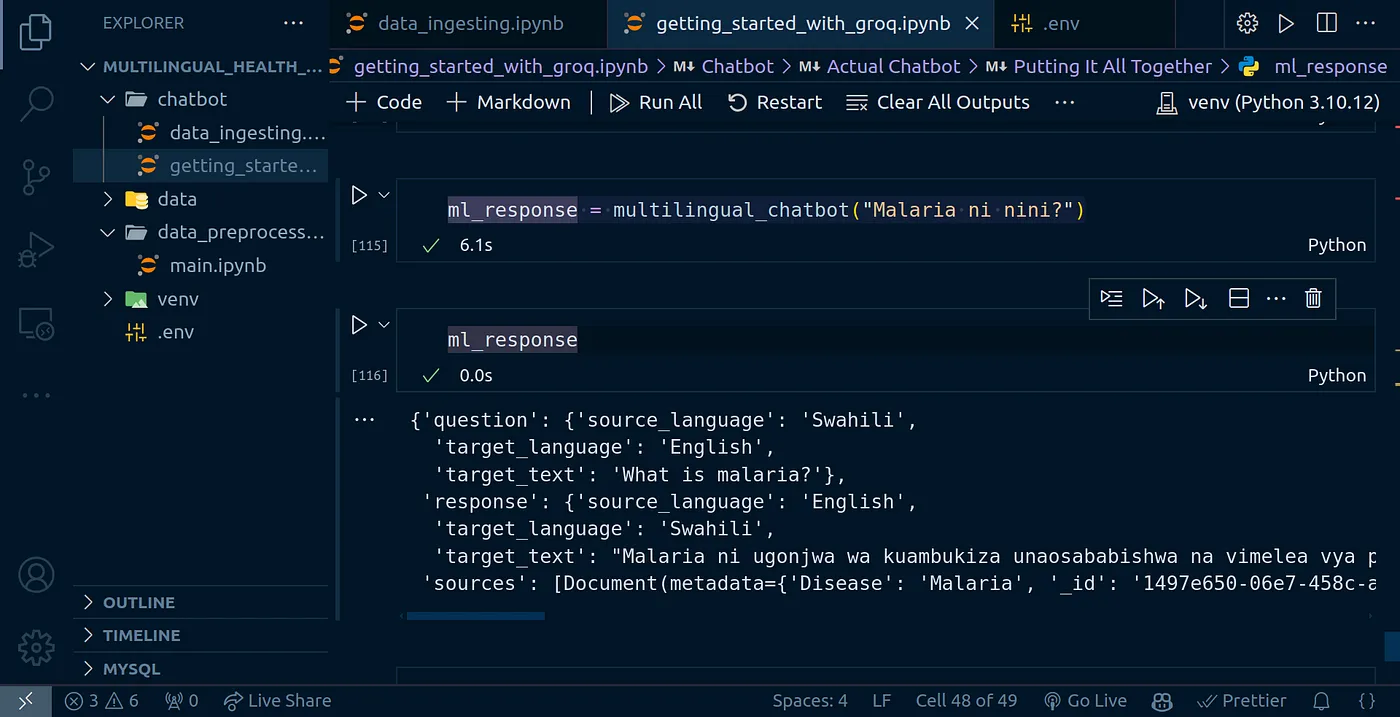Screen dimensions: 1400x717
Task: Toggle the split editor layout button
Action: tap(1326, 23)
